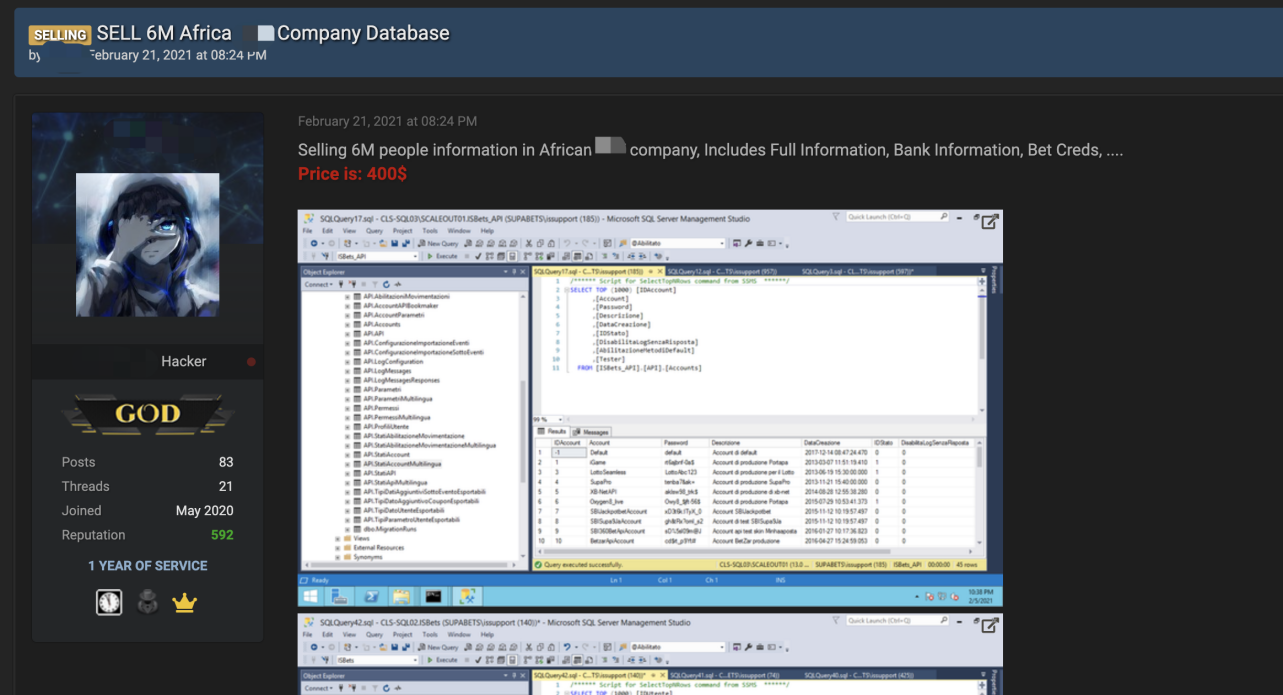The image size is (1283, 695).
Task: Click the Windows Start button in taskbar
Action: (x=310, y=596)
